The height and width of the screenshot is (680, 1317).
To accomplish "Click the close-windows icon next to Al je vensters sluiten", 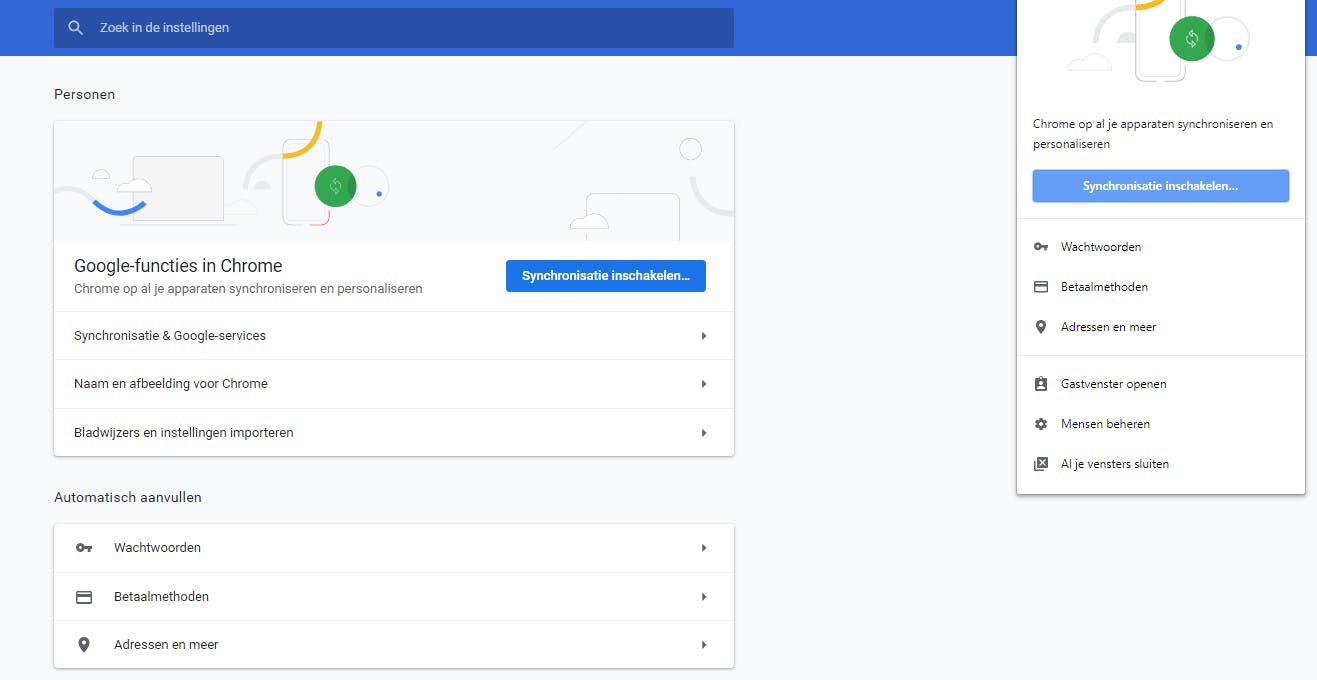I will [1041, 464].
